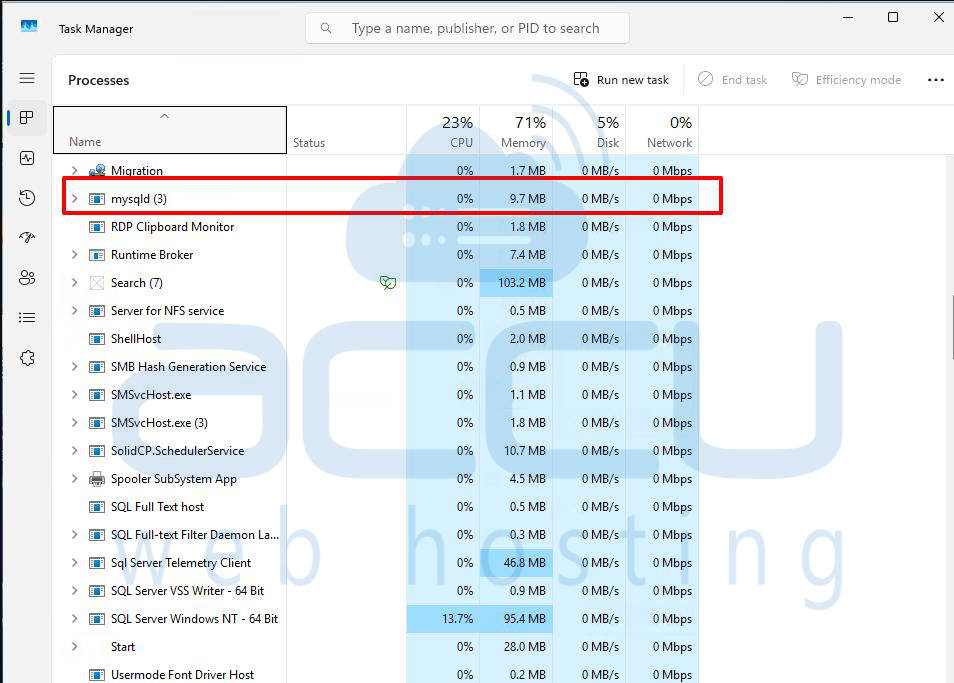Click the End task button
The width and height of the screenshot is (954, 683).
[733, 80]
